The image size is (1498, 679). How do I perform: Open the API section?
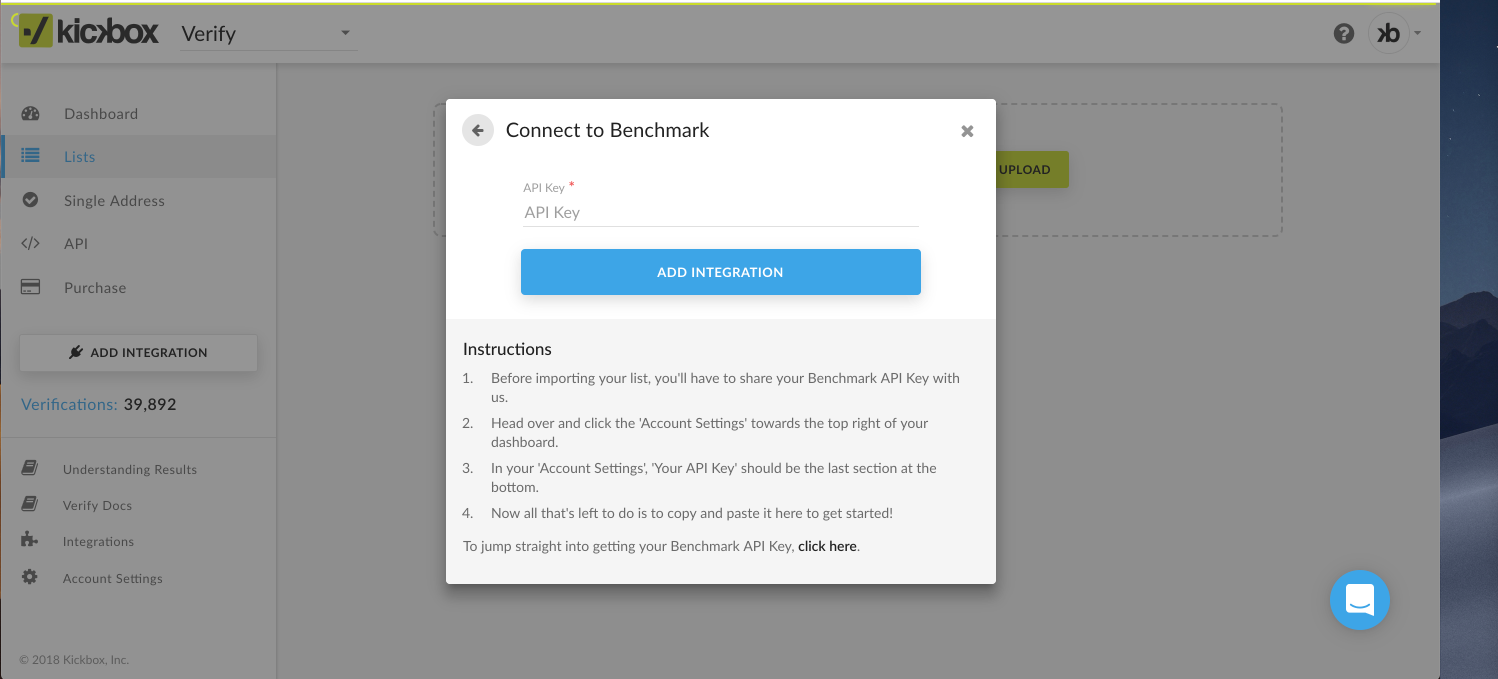click(76, 244)
